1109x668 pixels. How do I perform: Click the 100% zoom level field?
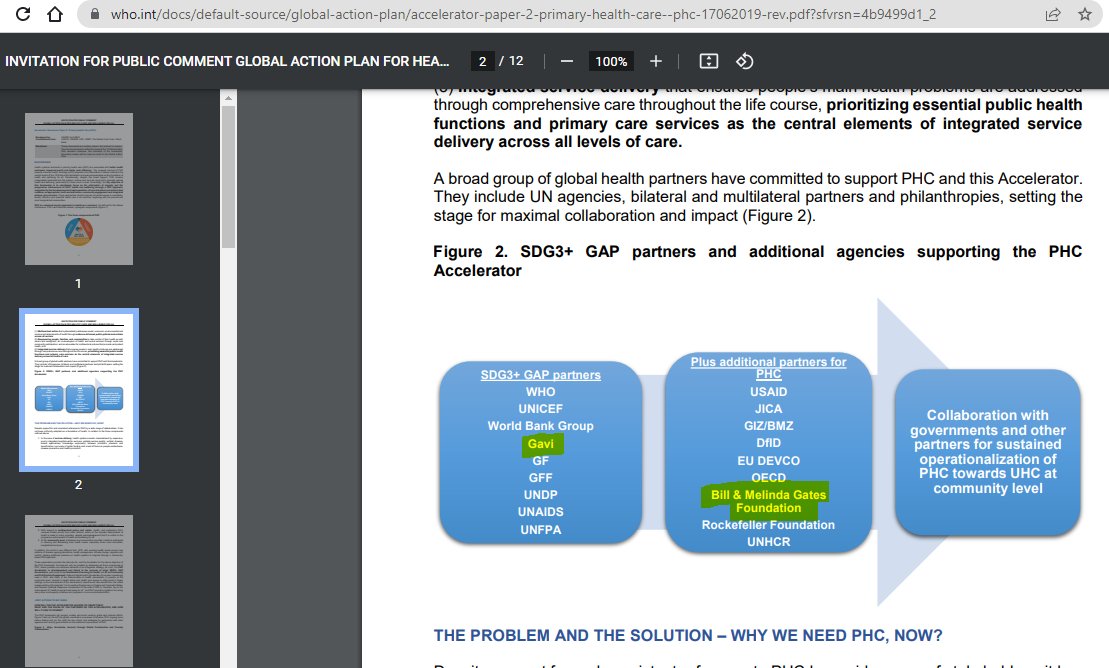611,62
